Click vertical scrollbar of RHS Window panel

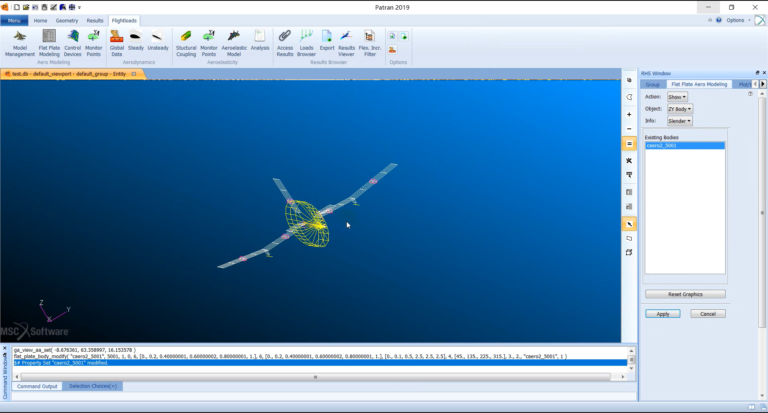(762, 212)
